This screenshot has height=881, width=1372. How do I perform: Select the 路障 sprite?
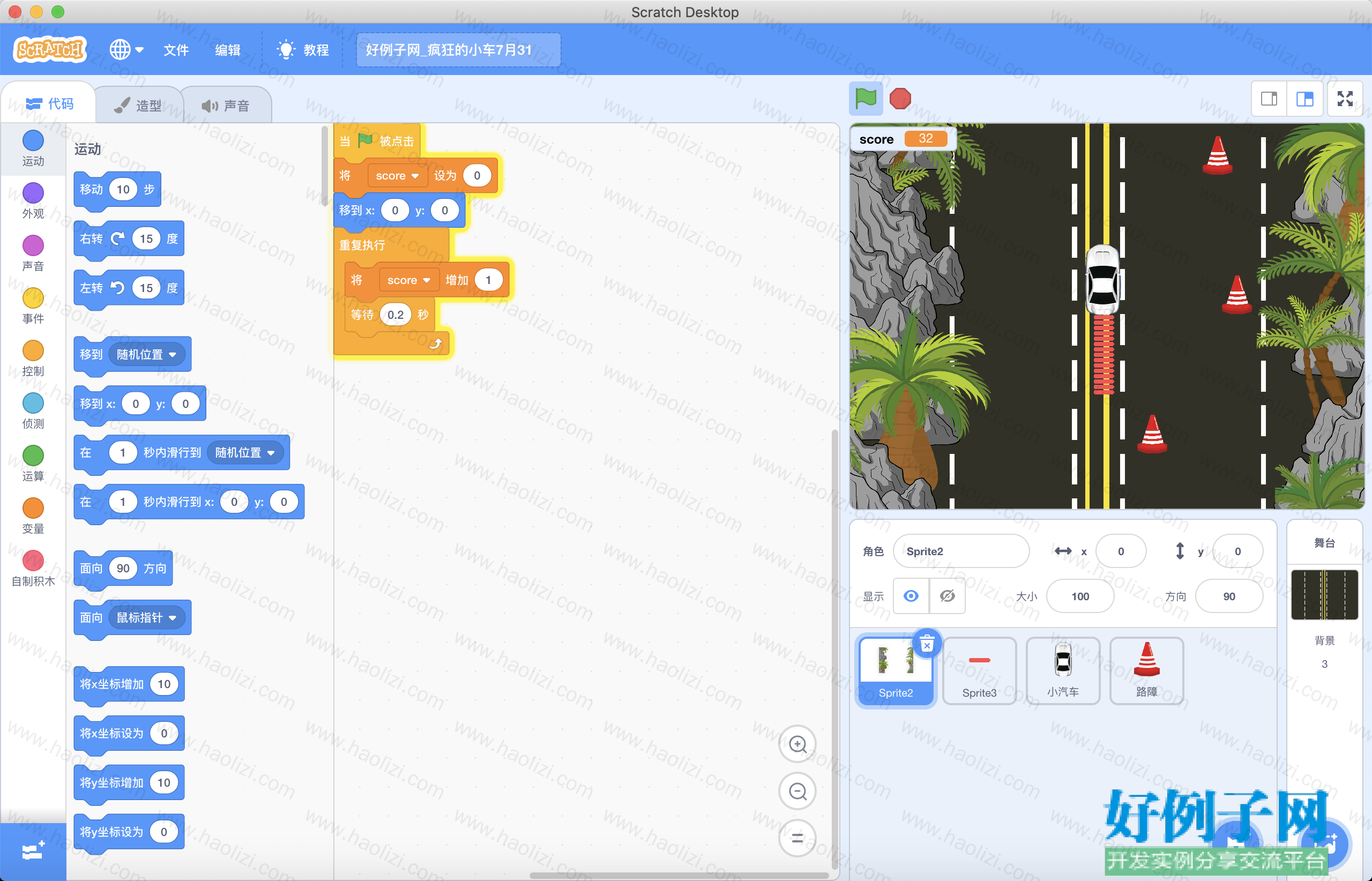[x=1146, y=671]
